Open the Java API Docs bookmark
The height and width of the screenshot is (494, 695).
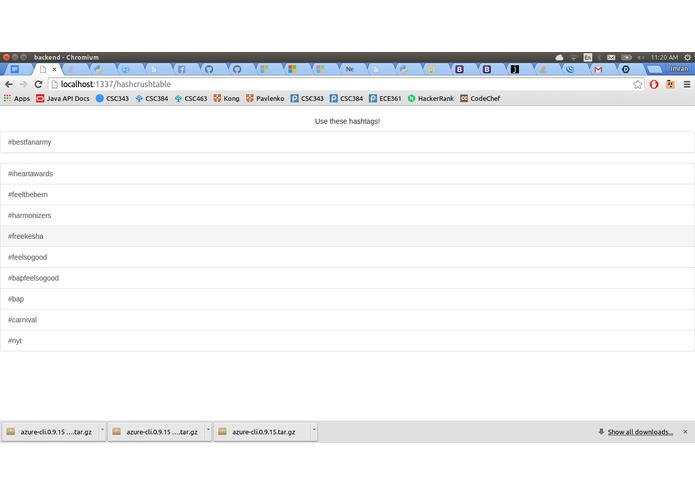(x=62, y=98)
